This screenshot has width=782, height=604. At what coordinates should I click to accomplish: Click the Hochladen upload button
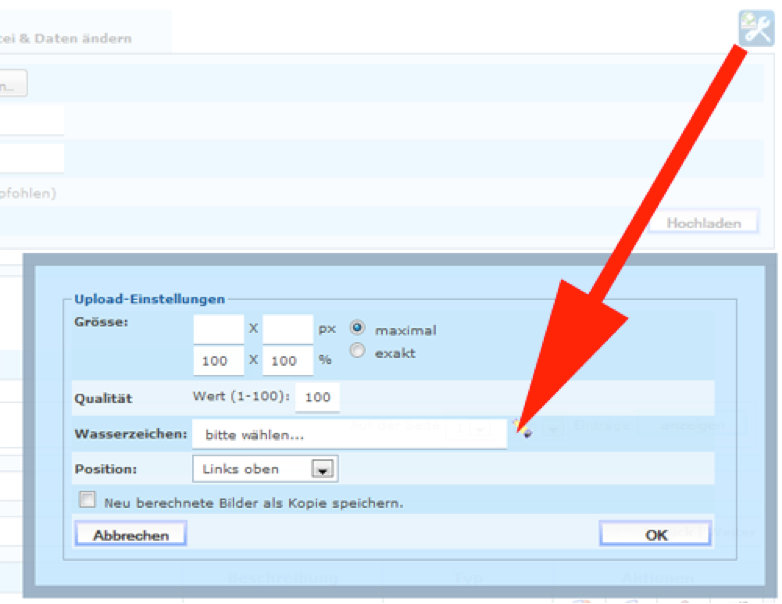pos(703,223)
